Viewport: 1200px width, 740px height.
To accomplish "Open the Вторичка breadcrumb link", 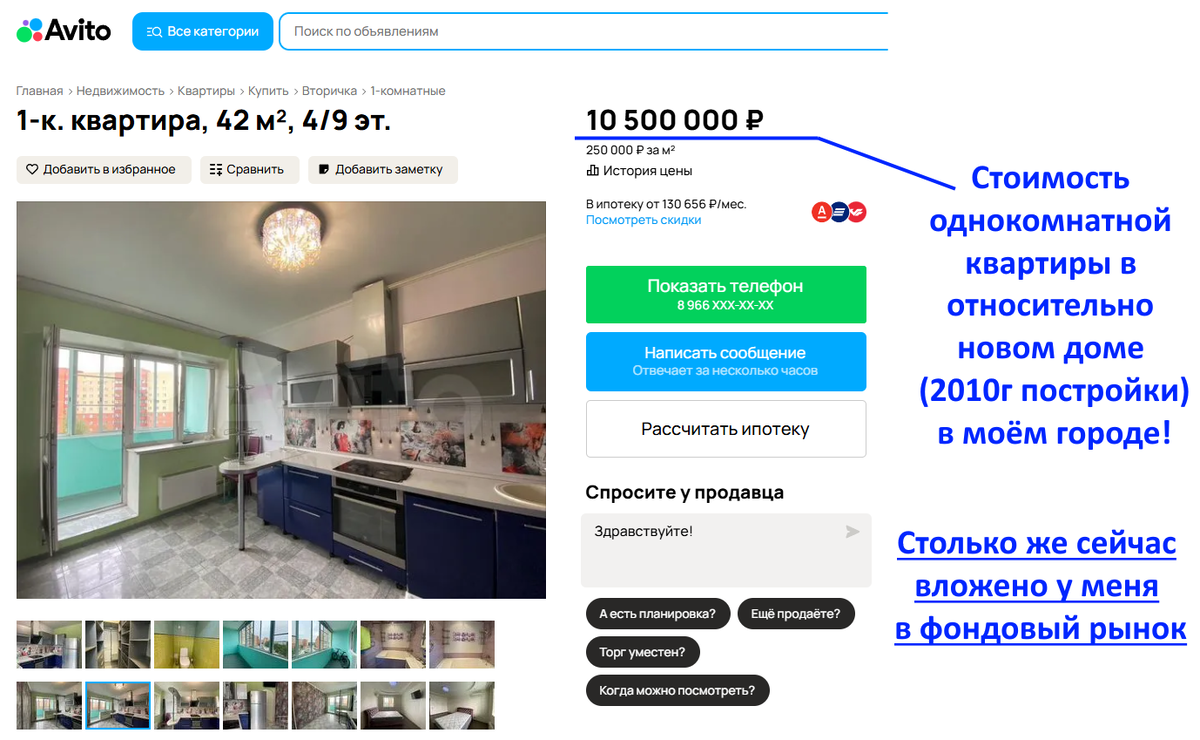I will point(329,91).
